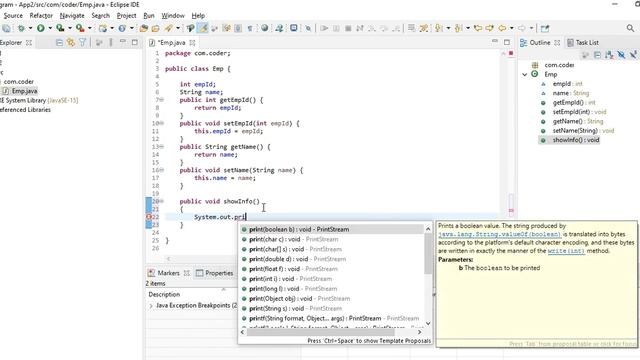This screenshot has width=640, height=360.
Task: Toggle Mark Occurrences highlighter icon
Action: point(202,28)
